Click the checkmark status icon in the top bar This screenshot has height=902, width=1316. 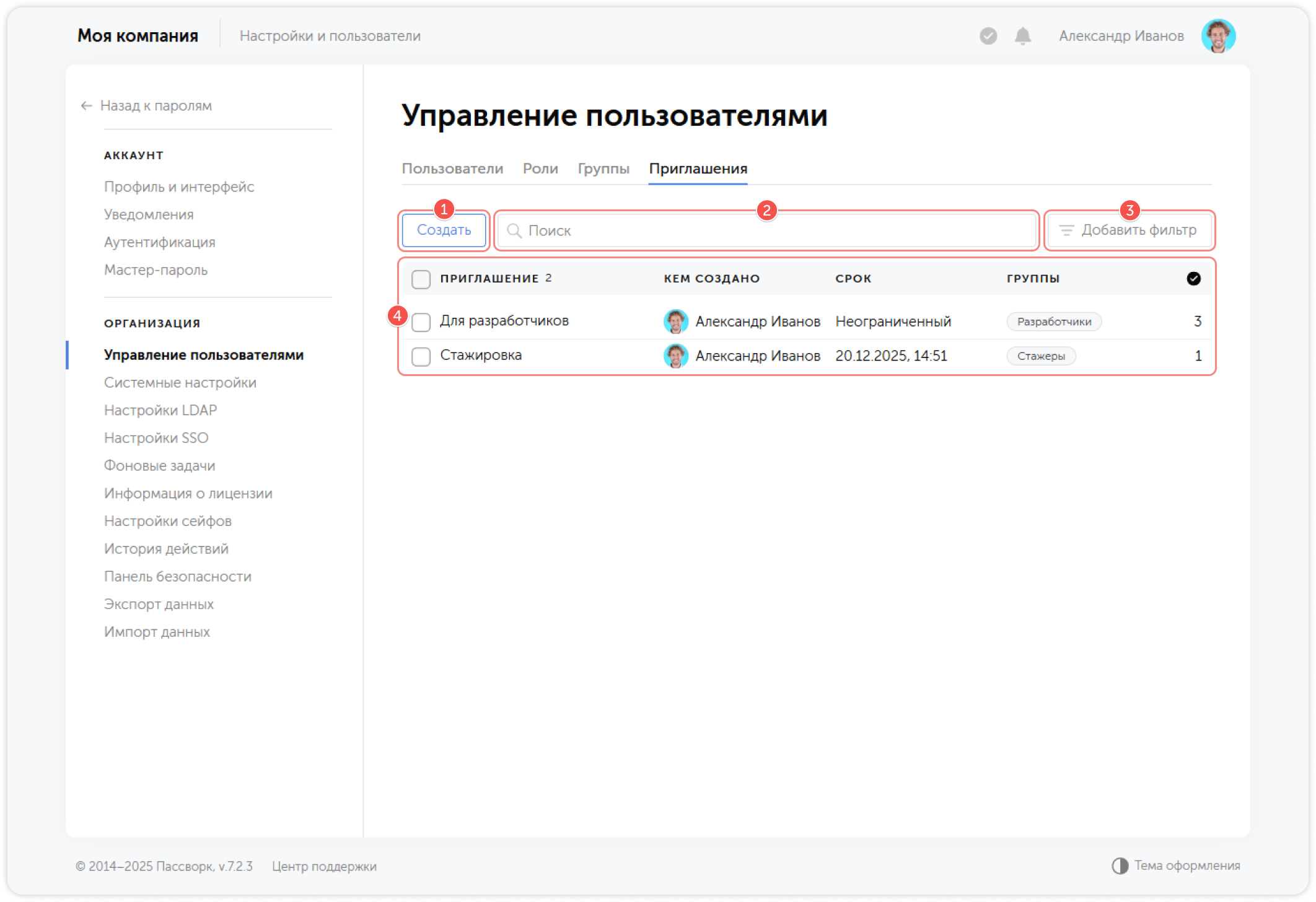click(988, 36)
